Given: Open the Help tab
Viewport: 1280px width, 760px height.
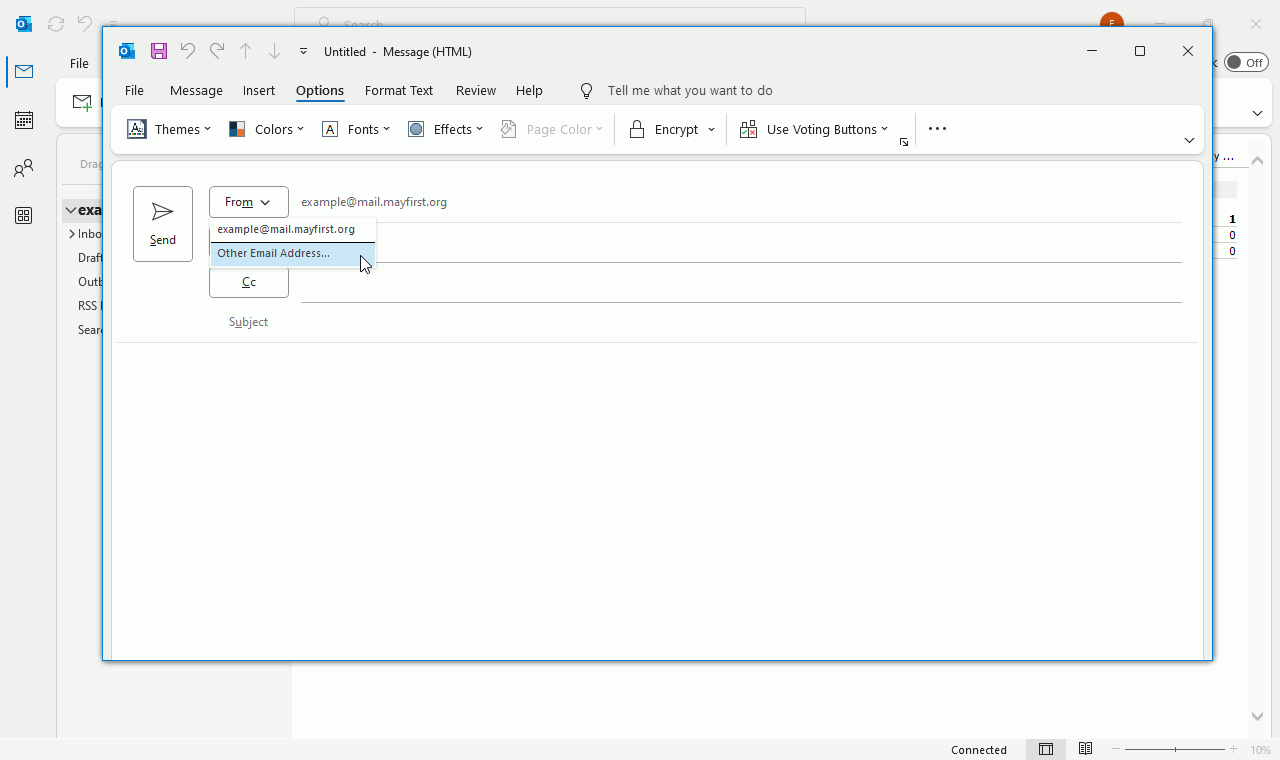Looking at the screenshot, I should pos(529,90).
